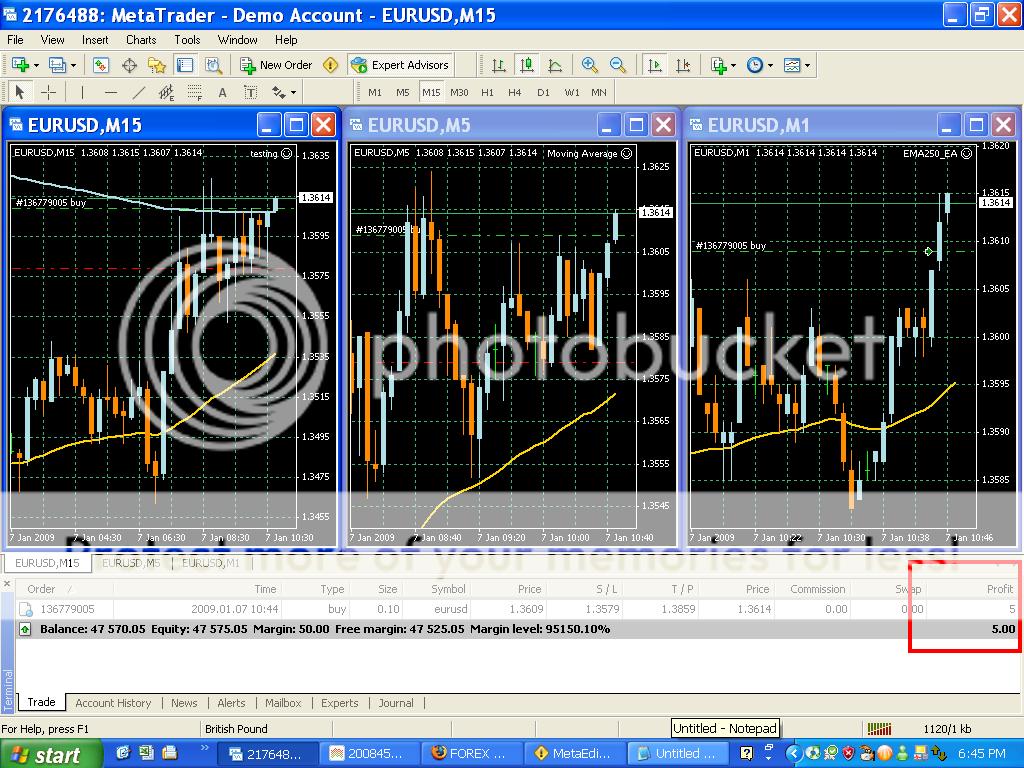Insert a text label with the A tool

coord(222,92)
